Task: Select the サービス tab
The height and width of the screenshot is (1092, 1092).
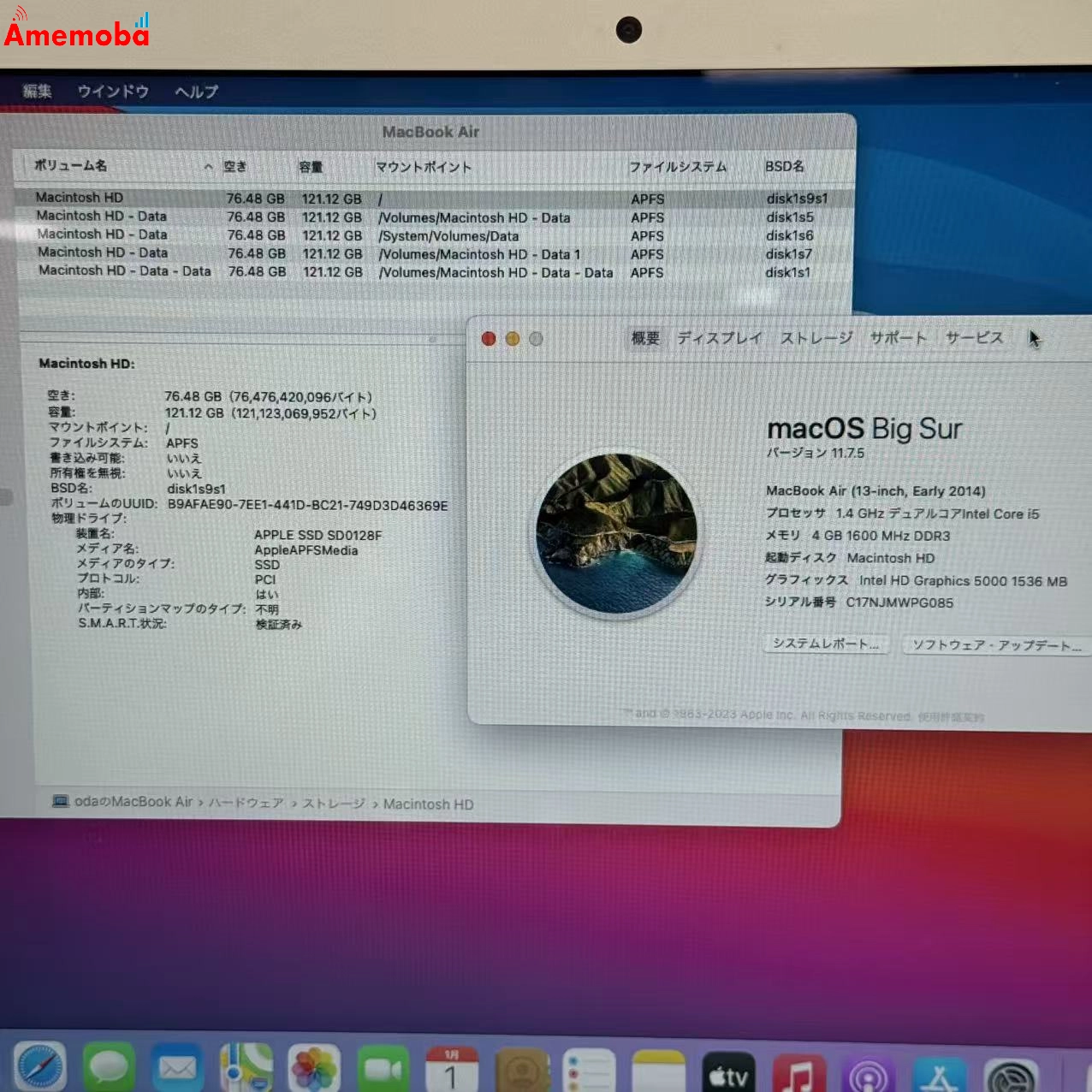Action: click(x=974, y=338)
